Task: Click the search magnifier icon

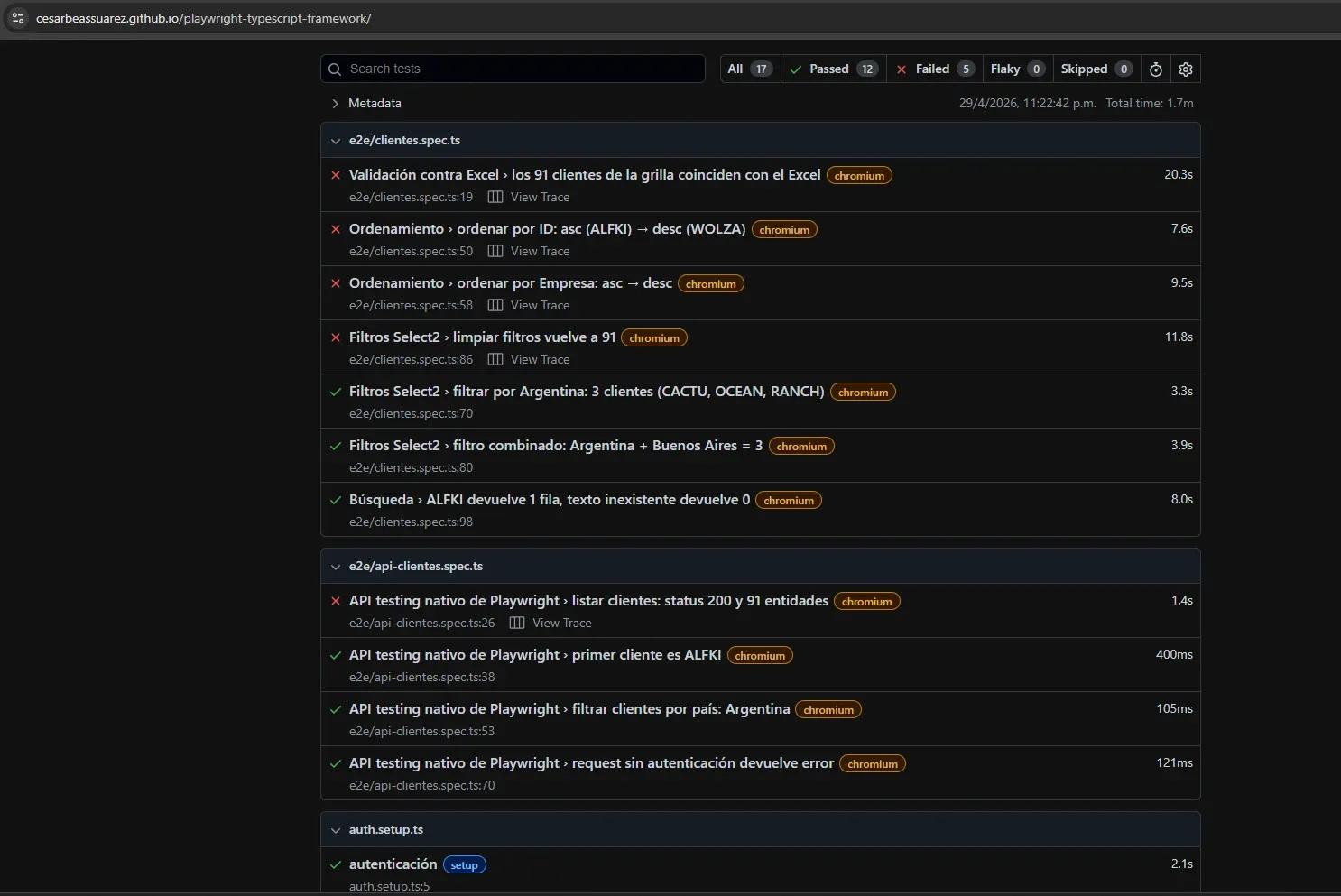Action: [335, 69]
